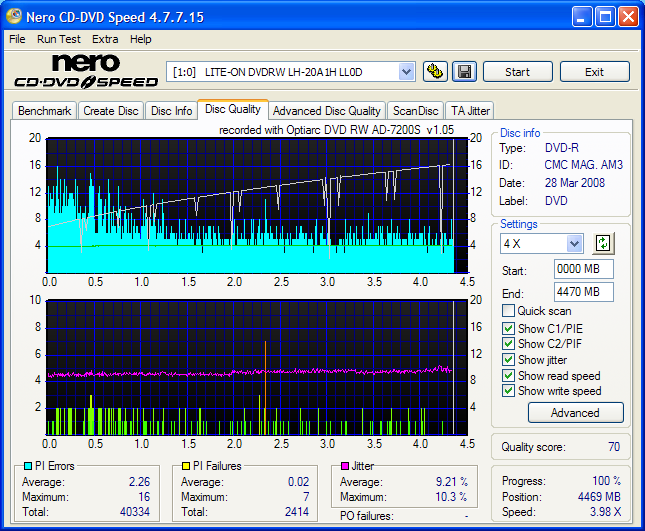Toggle the Show jitter checkbox
Screen dimensions: 645x531
coord(509,359)
